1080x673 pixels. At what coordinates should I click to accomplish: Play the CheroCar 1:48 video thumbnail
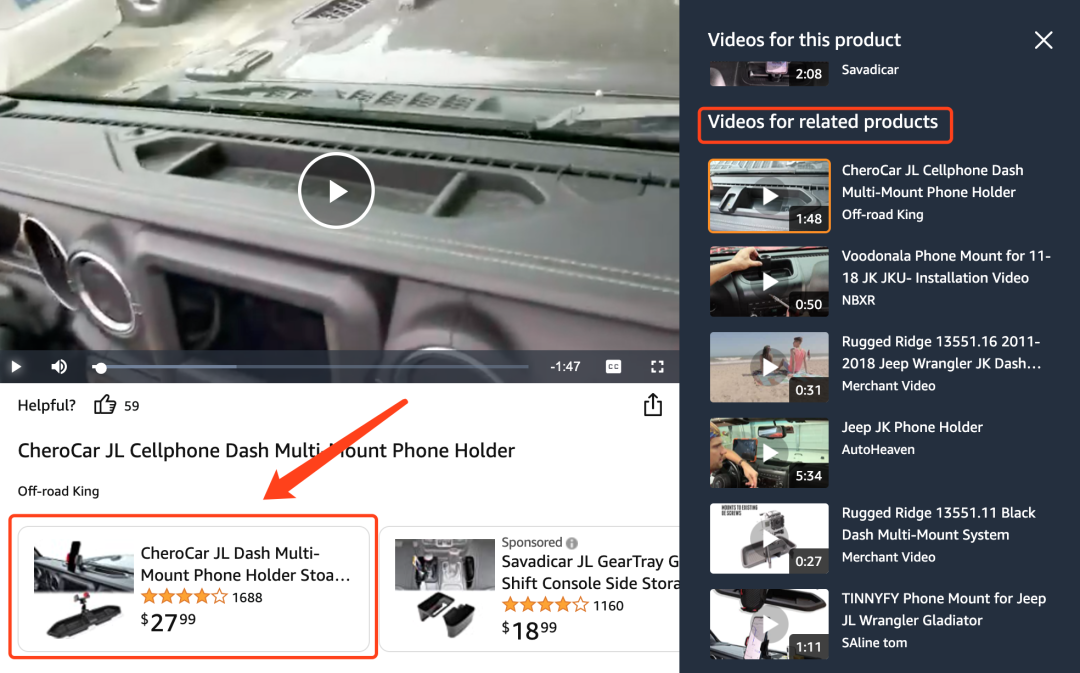pos(769,196)
